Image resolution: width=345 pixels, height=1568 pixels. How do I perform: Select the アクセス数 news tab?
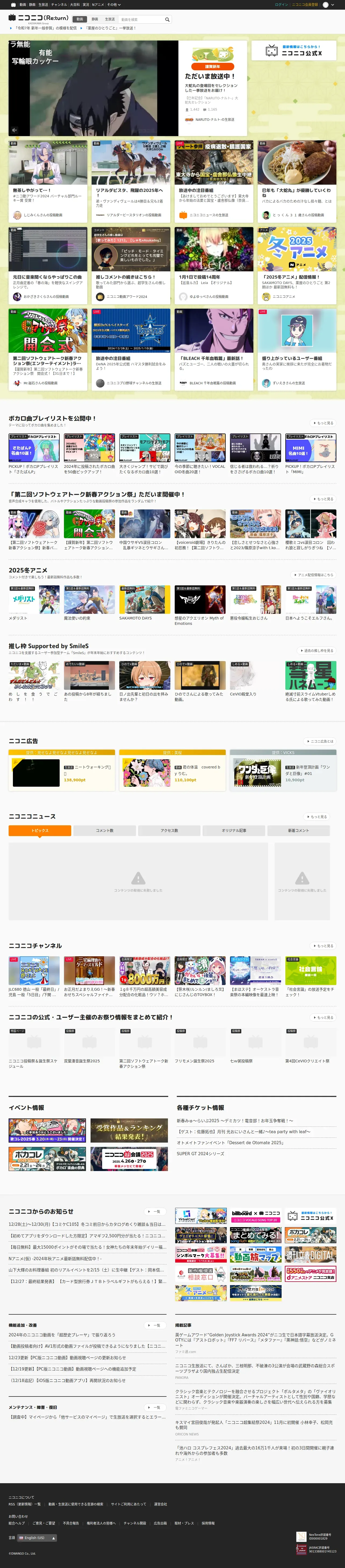170,830
